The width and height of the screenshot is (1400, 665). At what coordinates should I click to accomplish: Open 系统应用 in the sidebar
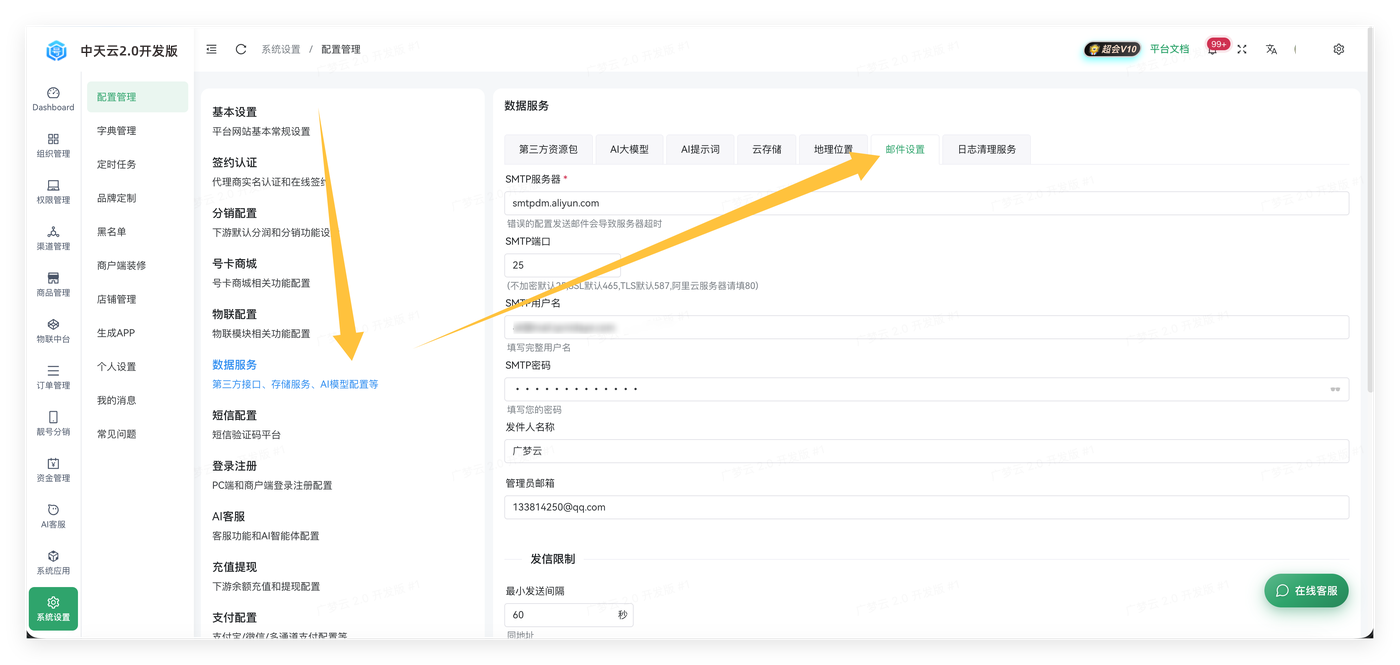click(x=53, y=562)
